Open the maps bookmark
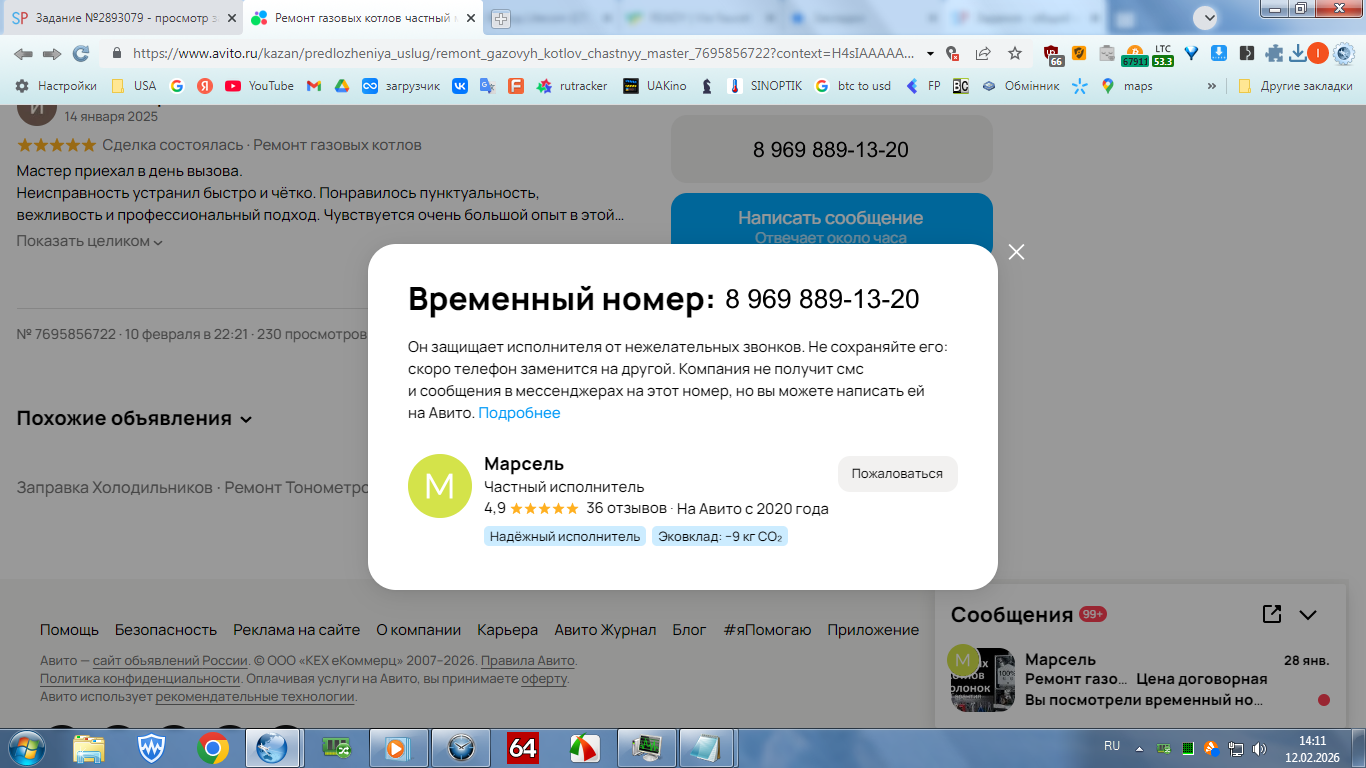 (1127, 86)
